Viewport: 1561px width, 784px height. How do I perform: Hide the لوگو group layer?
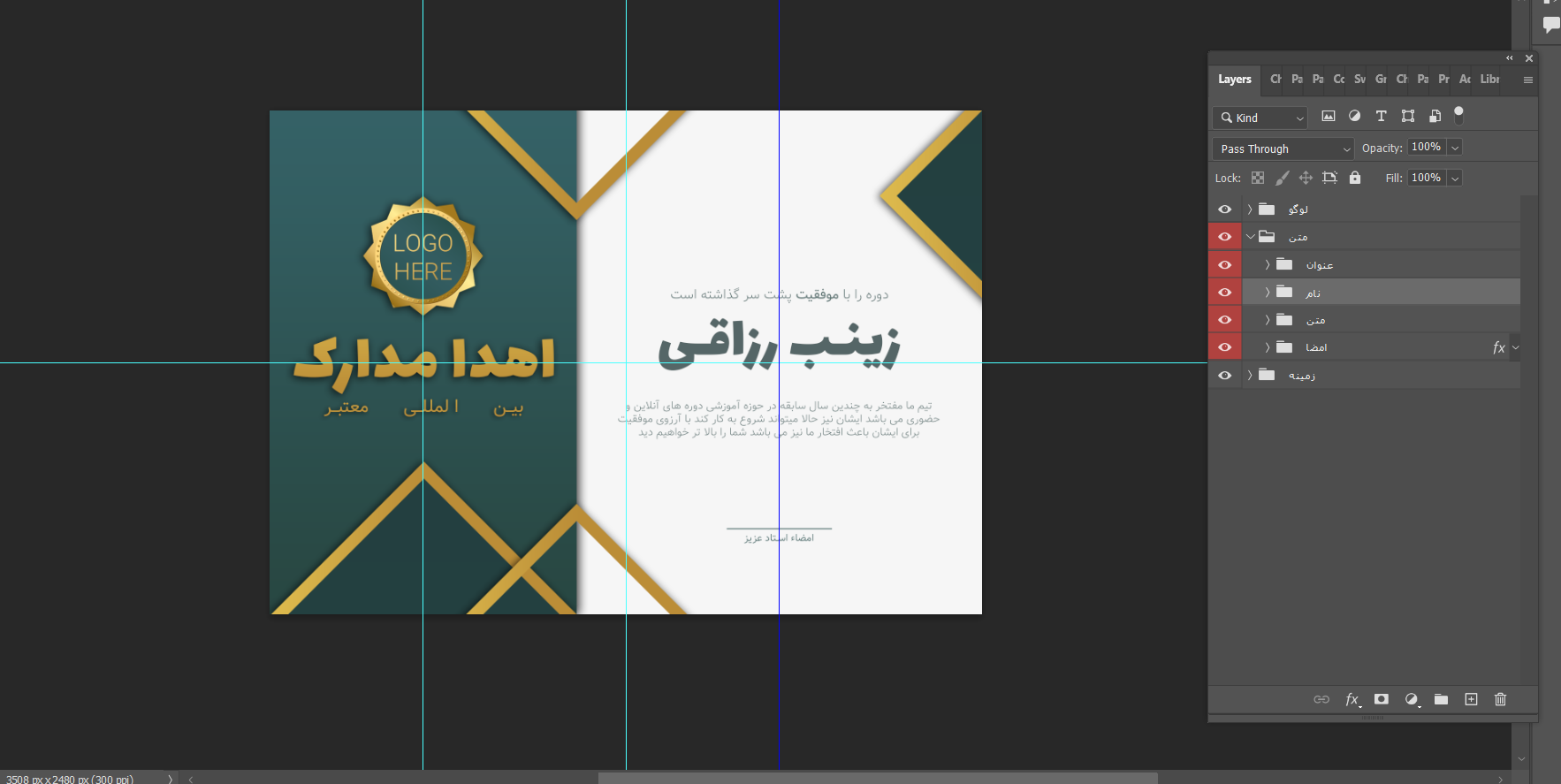[x=1224, y=209]
